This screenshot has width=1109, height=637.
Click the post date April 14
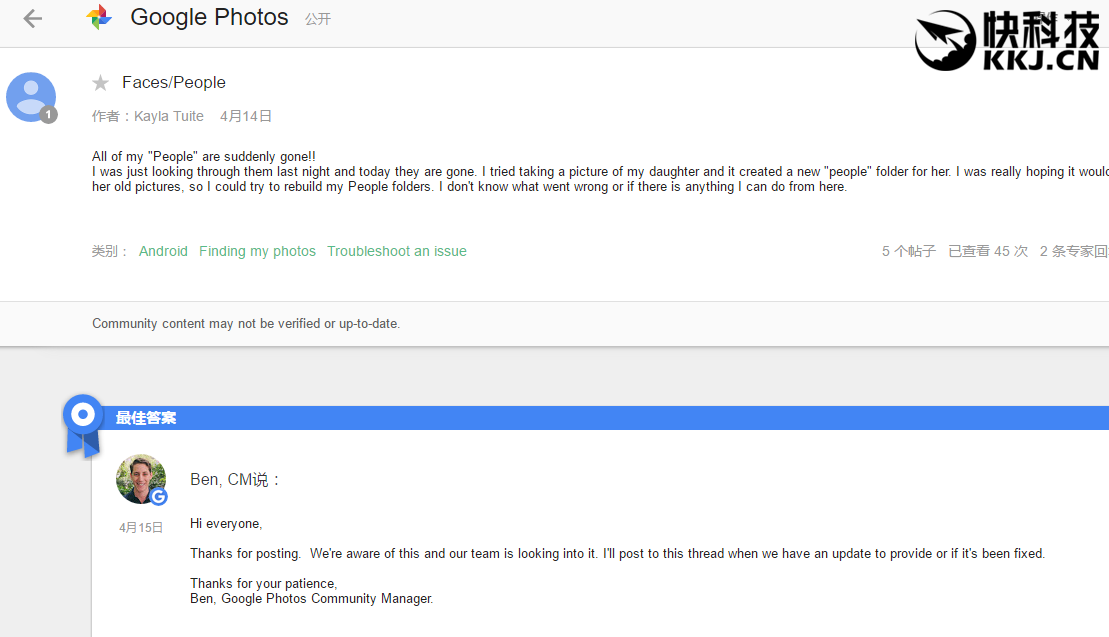coord(246,116)
